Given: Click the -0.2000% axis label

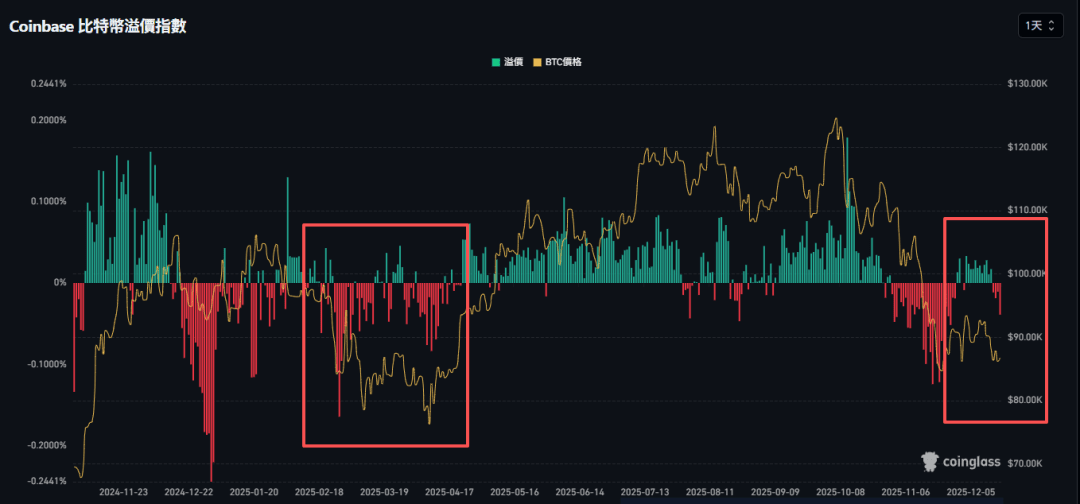Looking at the screenshot, I should coord(48,445).
